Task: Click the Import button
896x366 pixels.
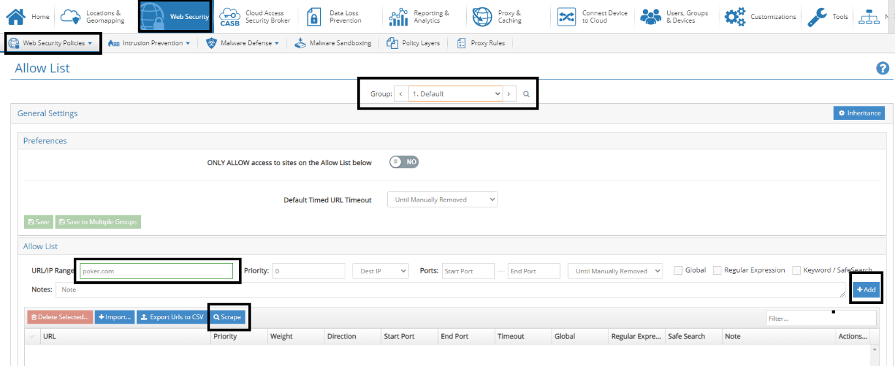Action: (114, 317)
